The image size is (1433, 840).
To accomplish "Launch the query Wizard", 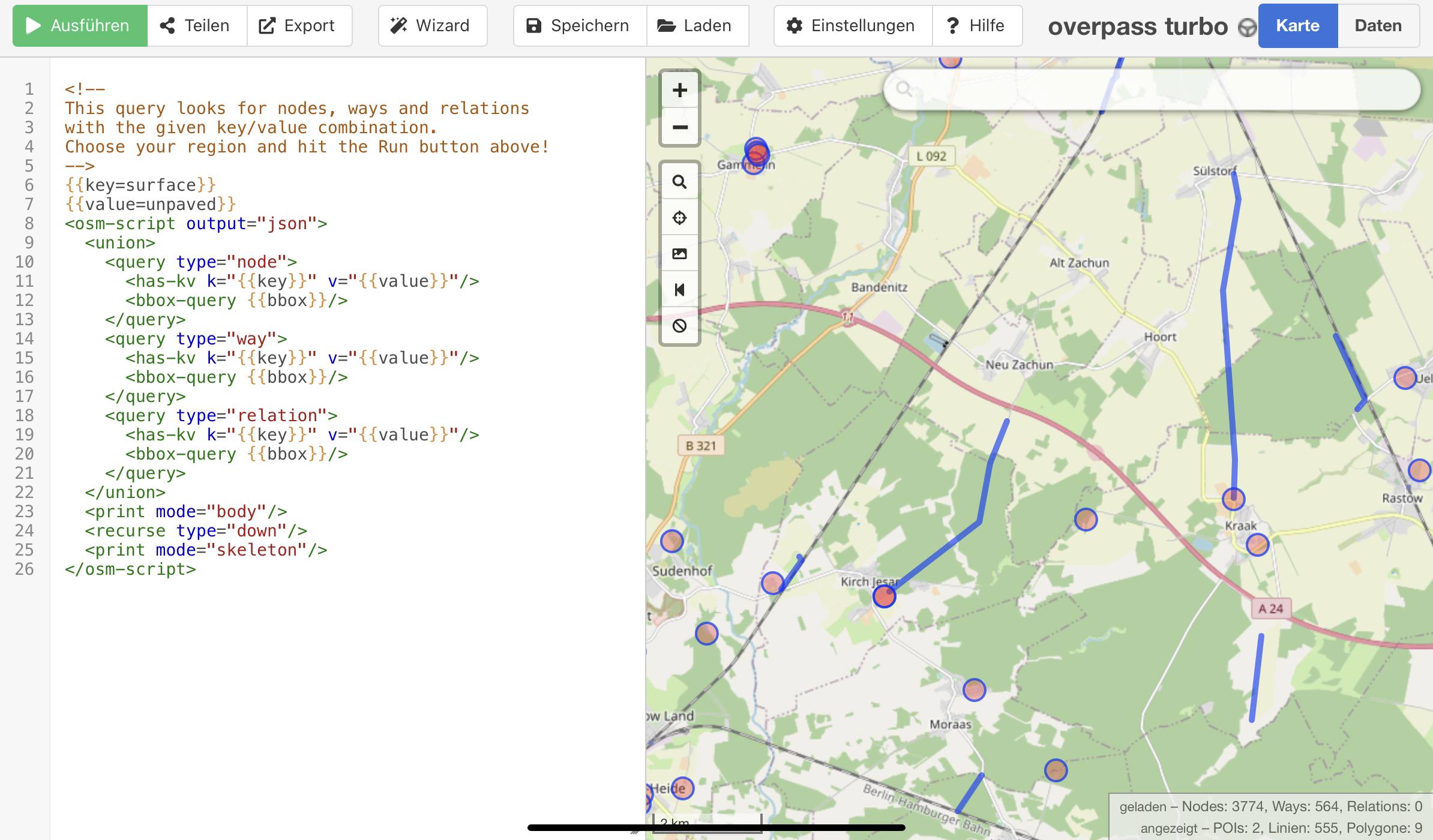I will [432, 26].
